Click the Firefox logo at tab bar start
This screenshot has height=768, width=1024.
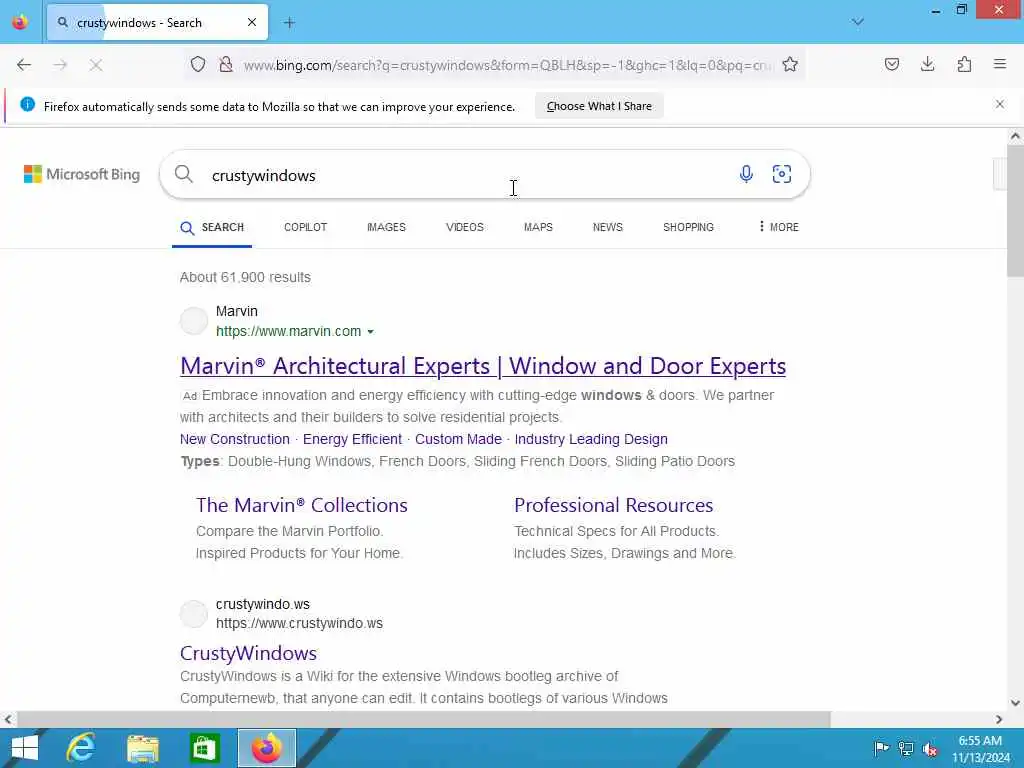pos(20,22)
